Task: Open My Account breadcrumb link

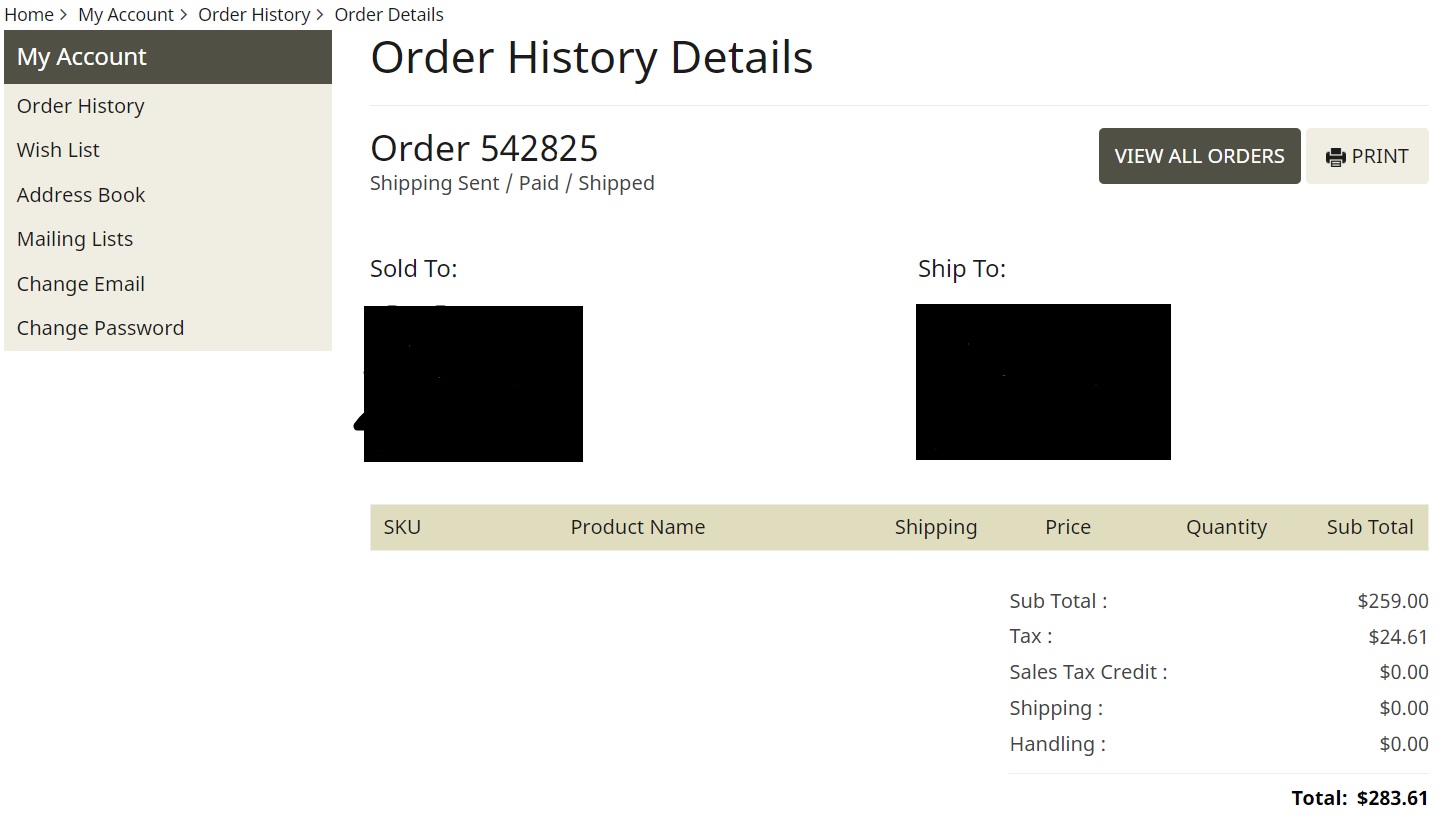Action: [x=126, y=15]
